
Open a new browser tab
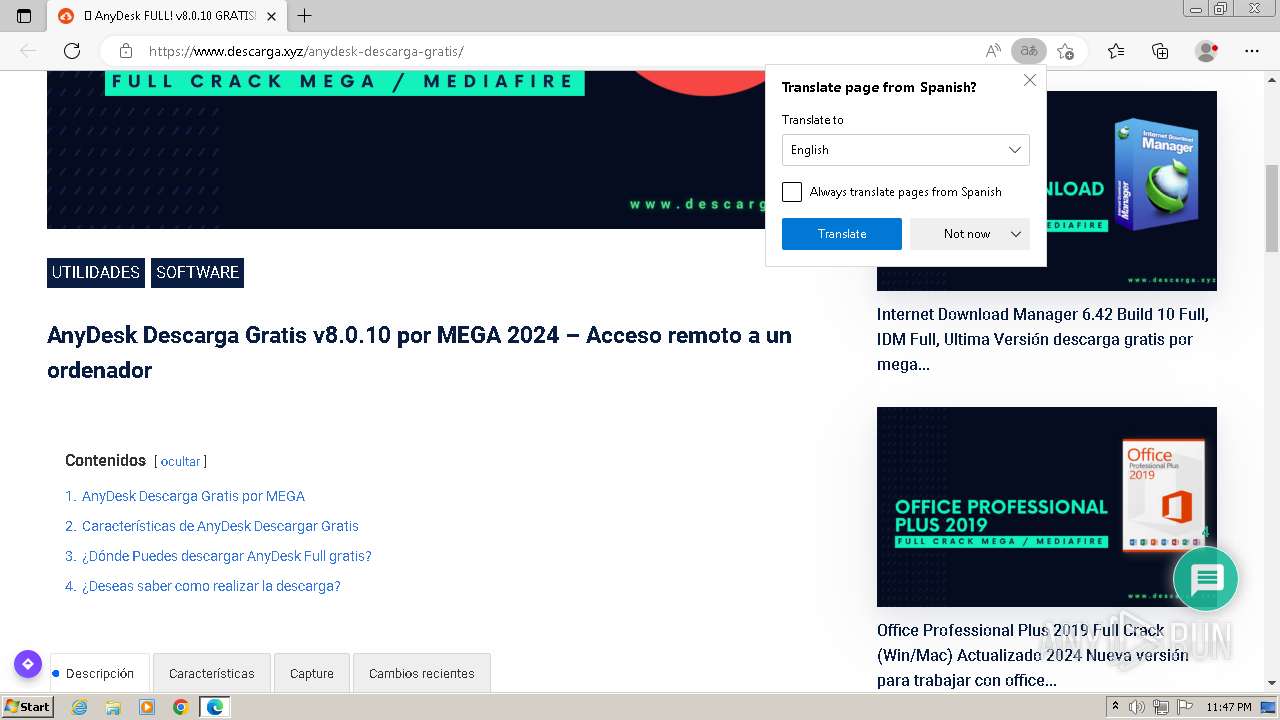coord(305,16)
